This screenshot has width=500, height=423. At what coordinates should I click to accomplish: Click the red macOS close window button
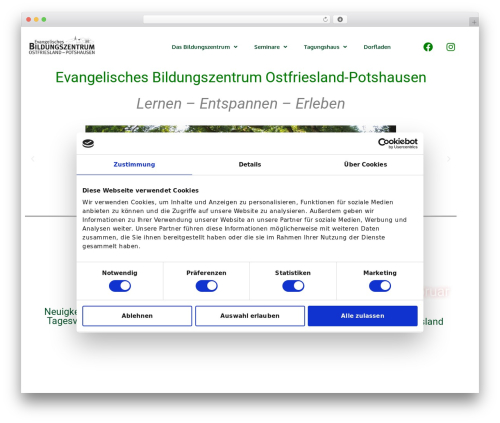(29, 20)
